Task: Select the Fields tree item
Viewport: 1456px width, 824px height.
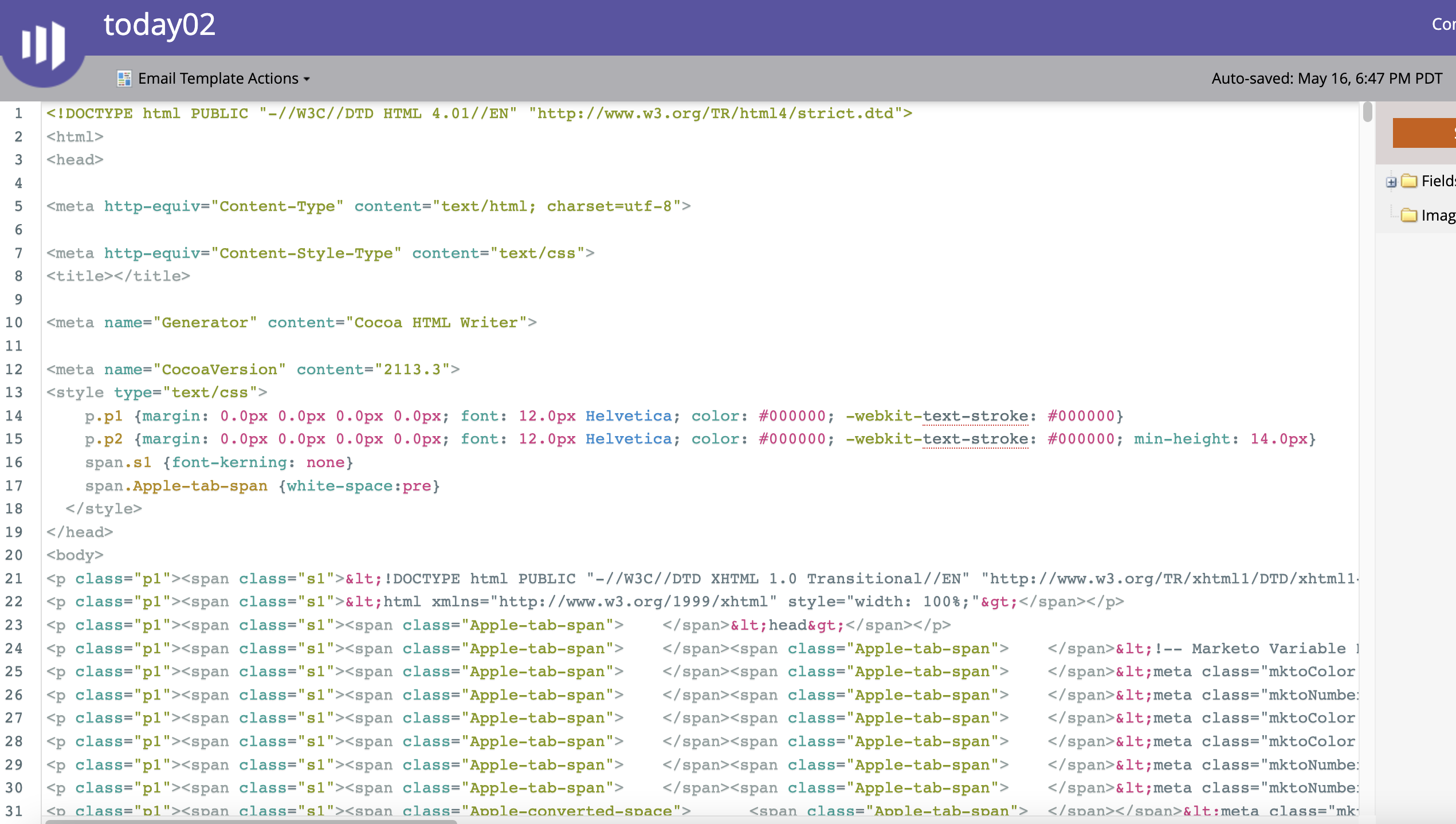Action: point(1438,181)
